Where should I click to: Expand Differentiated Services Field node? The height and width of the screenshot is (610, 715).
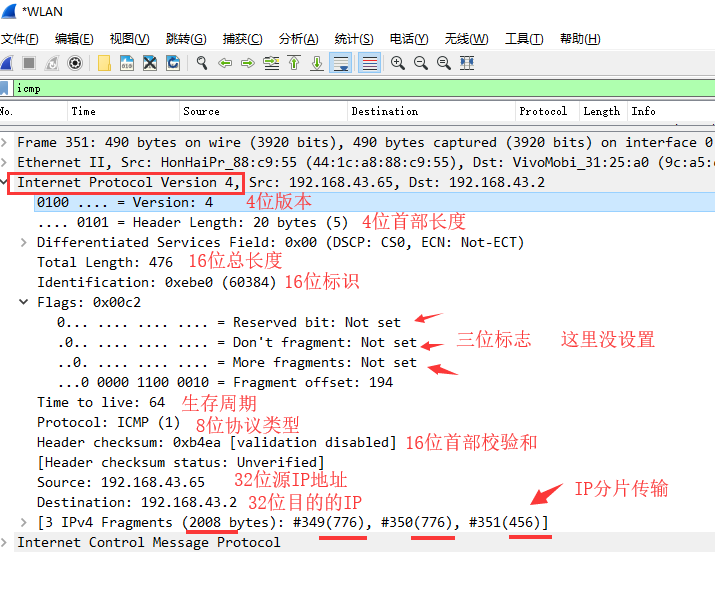pos(24,242)
